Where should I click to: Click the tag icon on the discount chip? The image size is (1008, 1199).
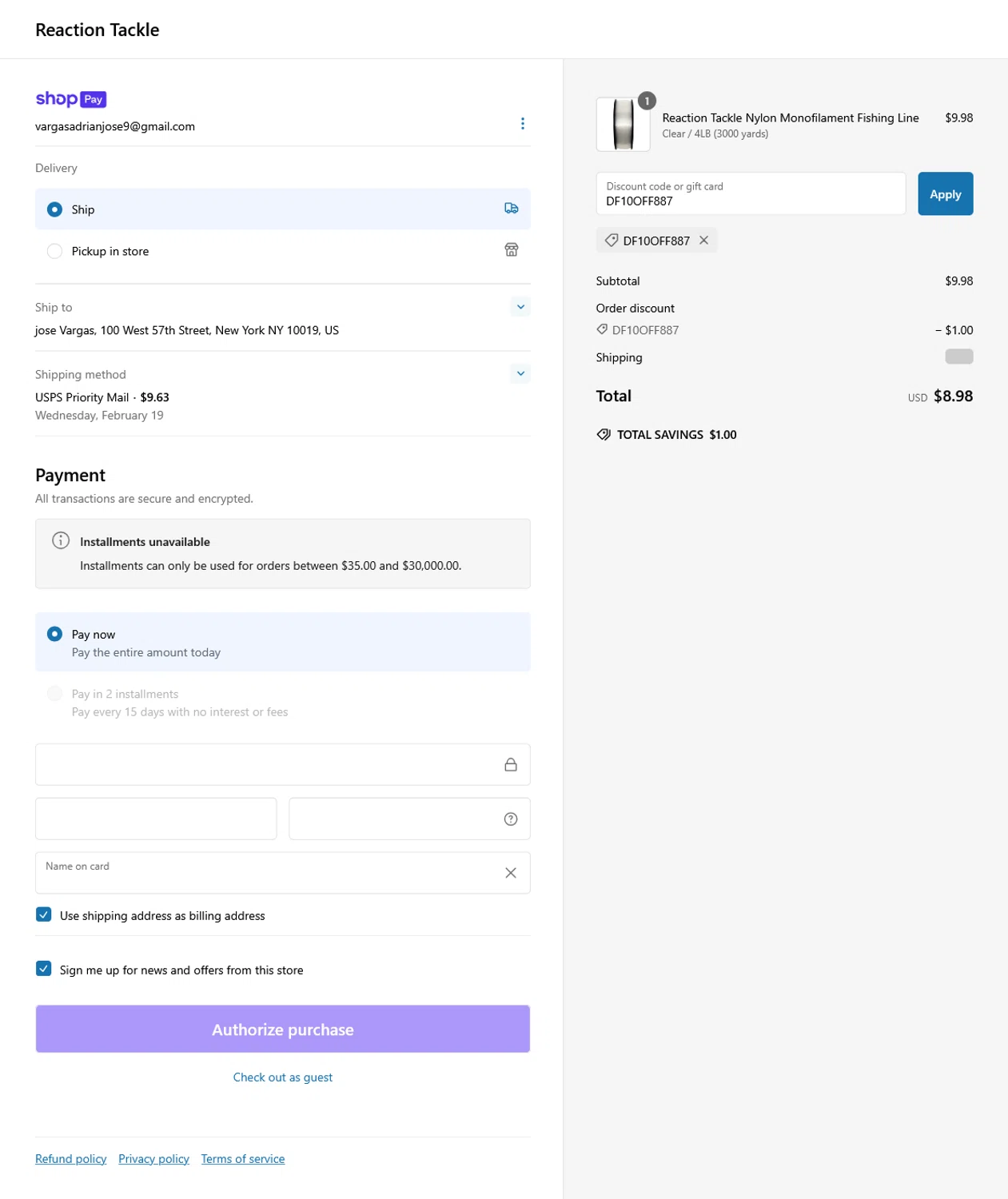pos(612,240)
